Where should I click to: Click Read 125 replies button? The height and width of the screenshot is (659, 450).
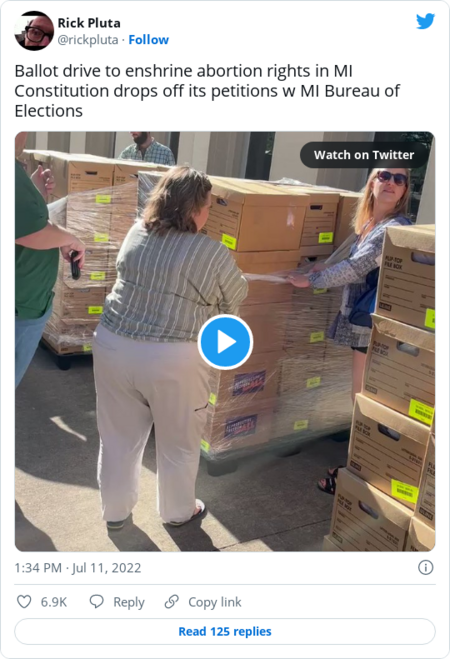(x=225, y=631)
